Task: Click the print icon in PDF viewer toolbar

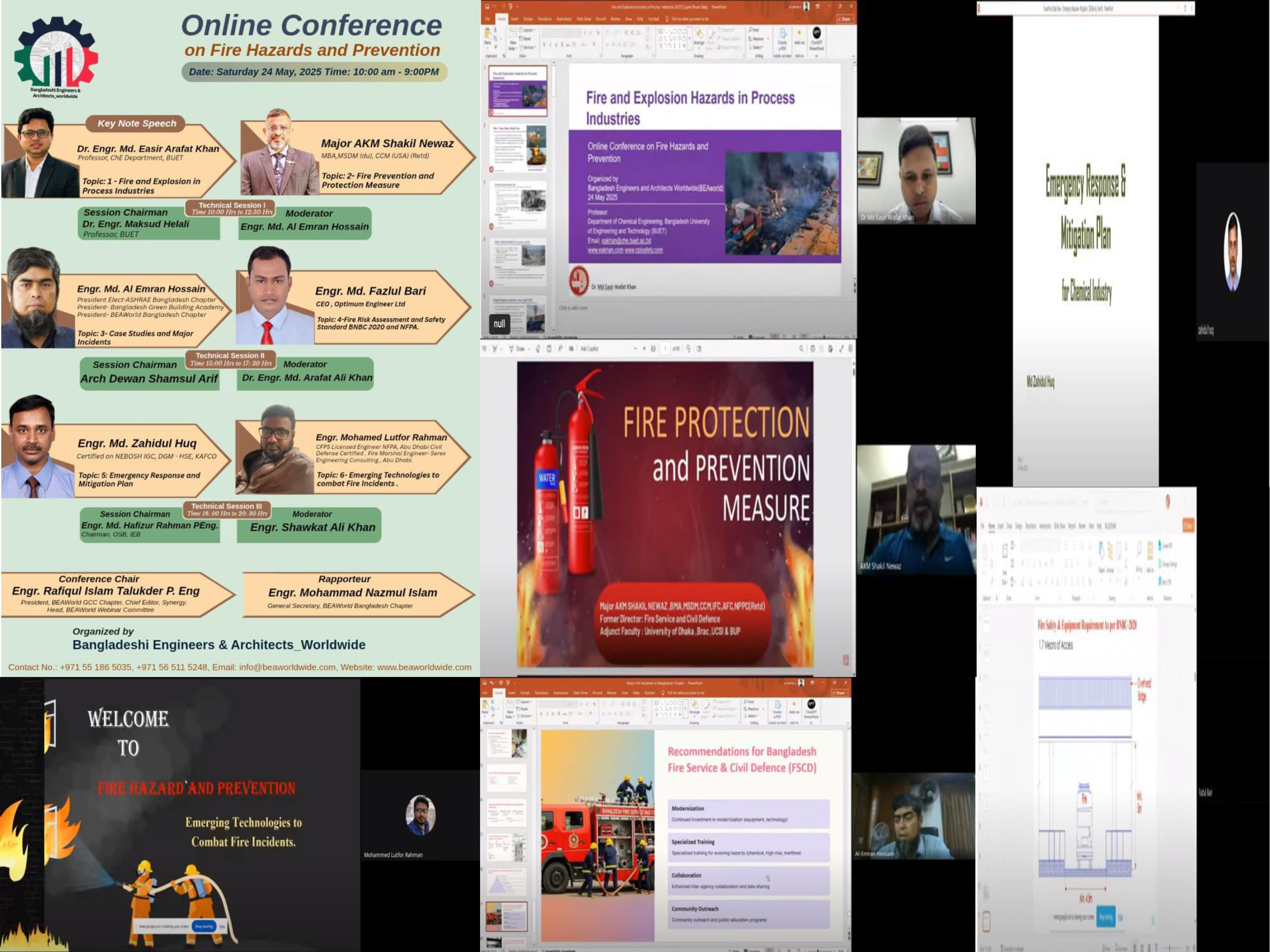Action: coord(812,348)
